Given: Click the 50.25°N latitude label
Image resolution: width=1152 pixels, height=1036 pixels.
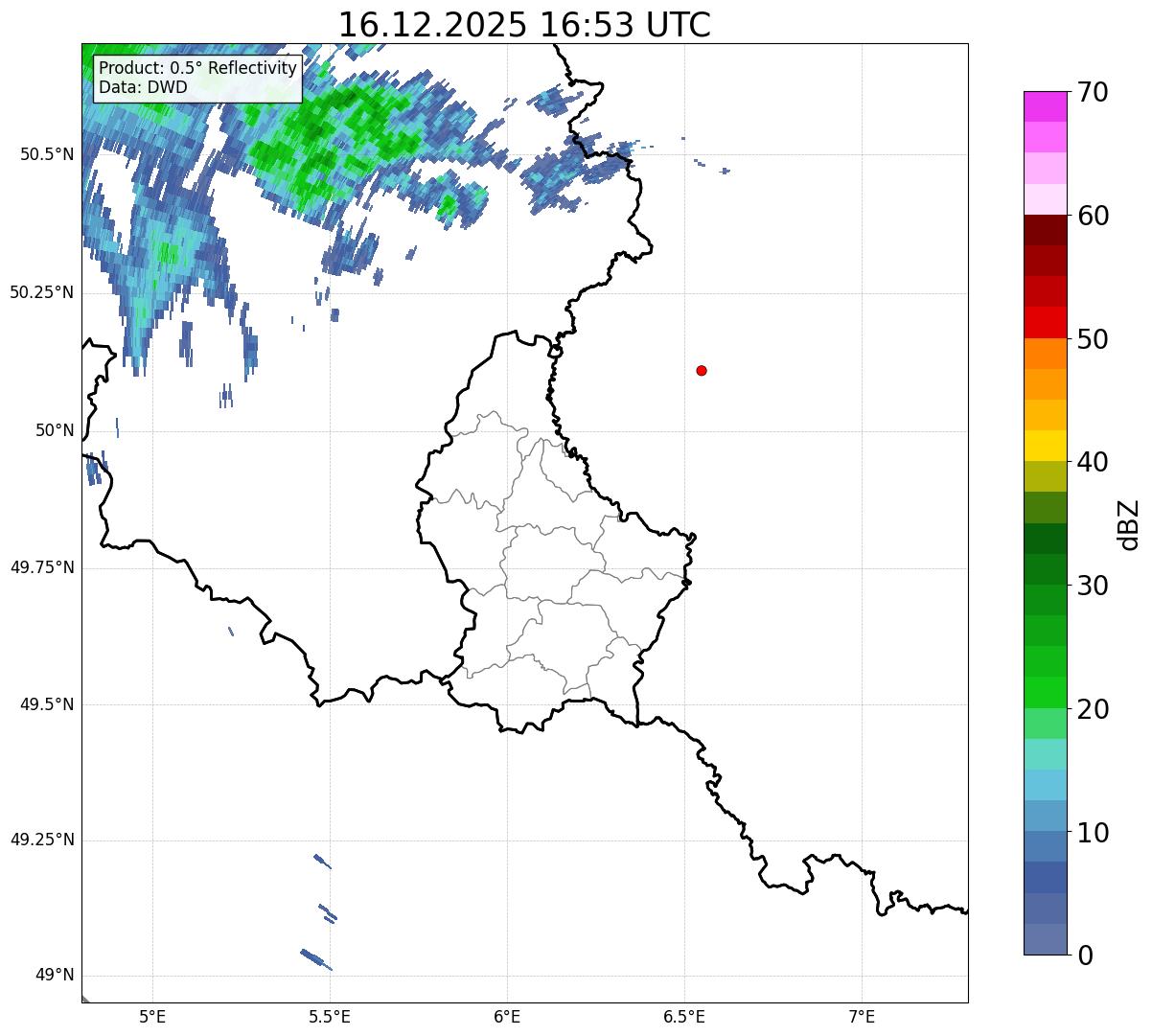Looking at the screenshot, I should tap(41, 292).
